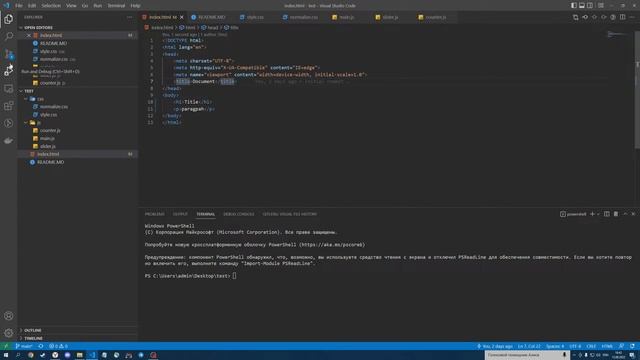This screenshot has width=640, height=360.
Task: Click the CRLF end-of-line setting
Action: click(591, 346)
